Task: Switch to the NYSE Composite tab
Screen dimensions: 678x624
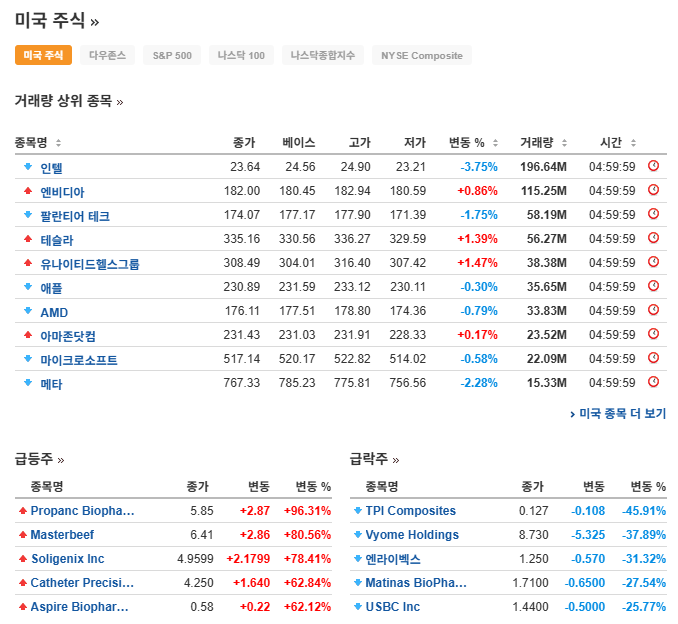Action: (422, 55)
